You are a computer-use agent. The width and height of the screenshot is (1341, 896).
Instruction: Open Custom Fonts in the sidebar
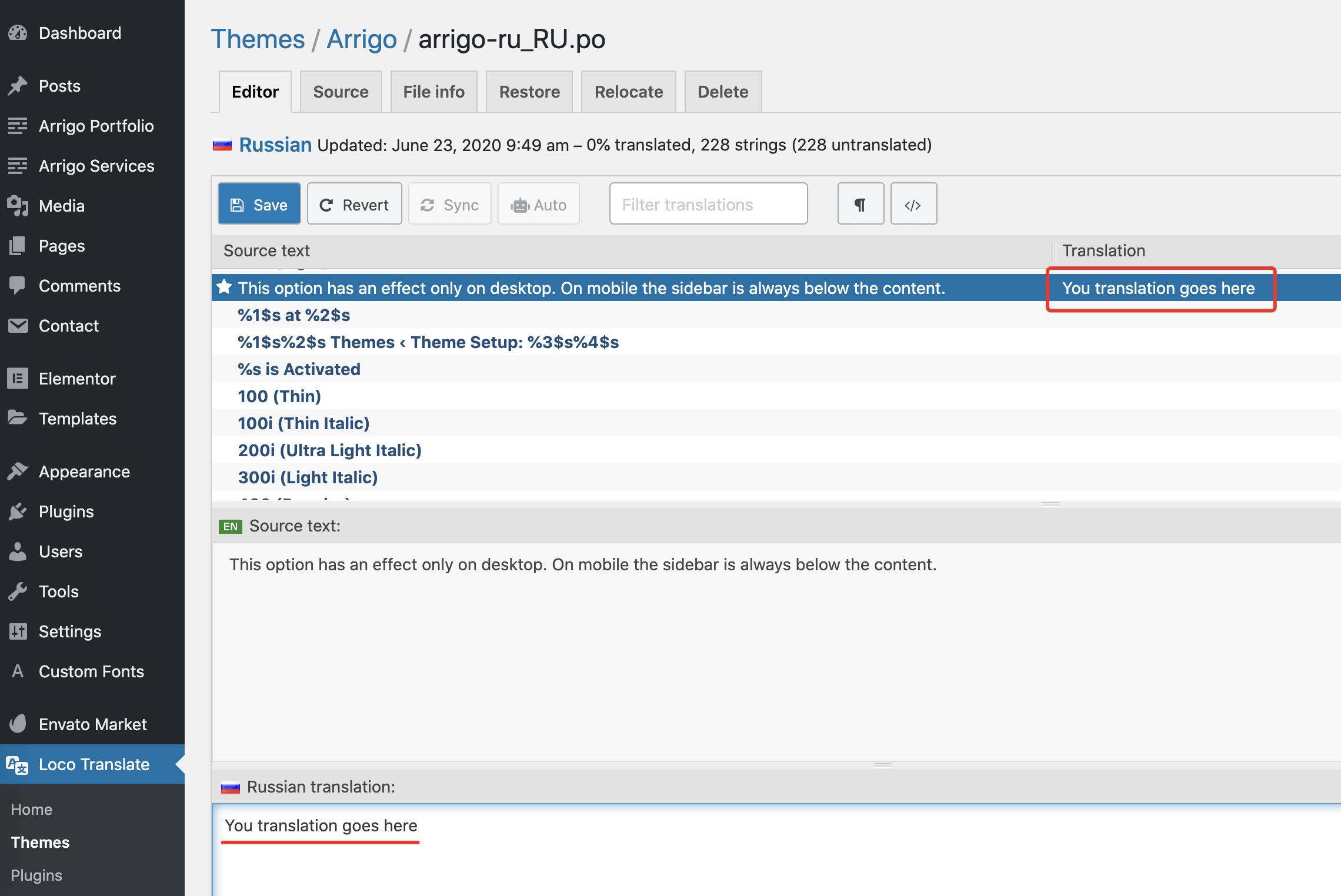click(x=91, y=671)
